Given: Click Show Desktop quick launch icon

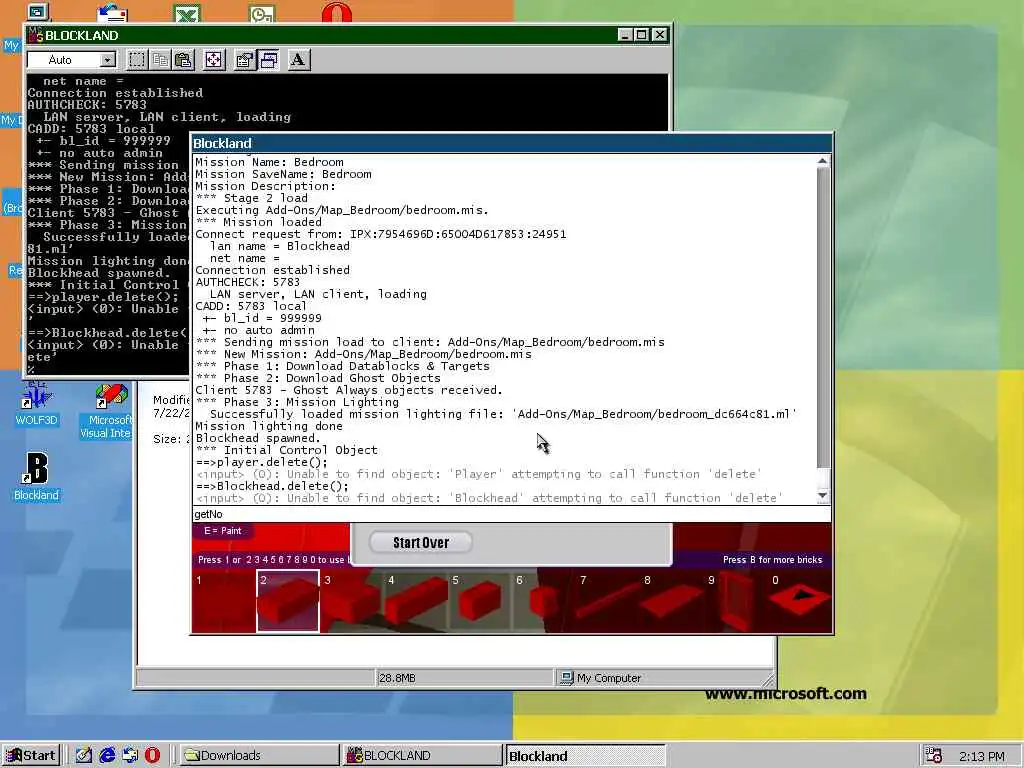Looking at the screenshot, I should pos(84,756).
